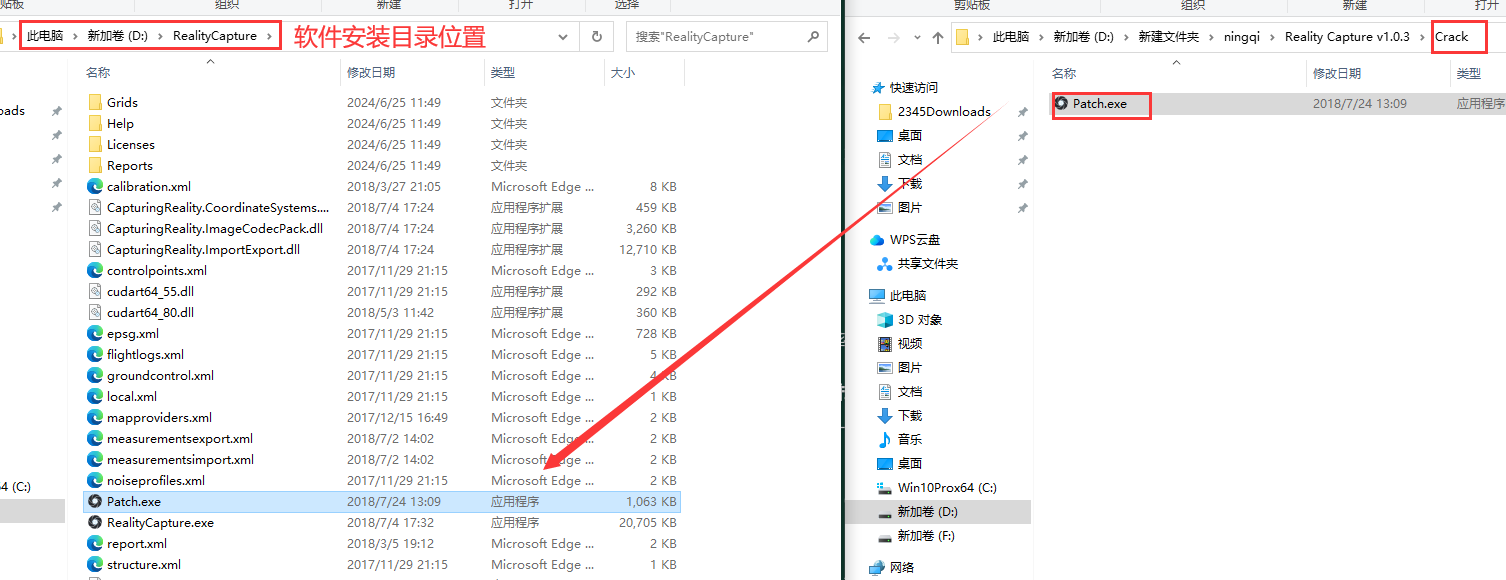The height and width of the screenshot is (580, 1506).
Task: Click the WPS cloud drive icon
Action: 877,239
